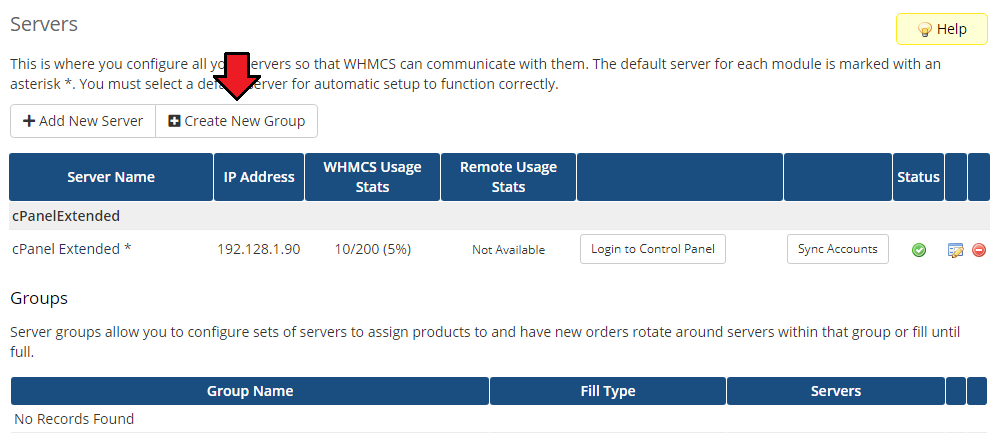
Task: Click the IP Address column header
Action: [259, 177]
